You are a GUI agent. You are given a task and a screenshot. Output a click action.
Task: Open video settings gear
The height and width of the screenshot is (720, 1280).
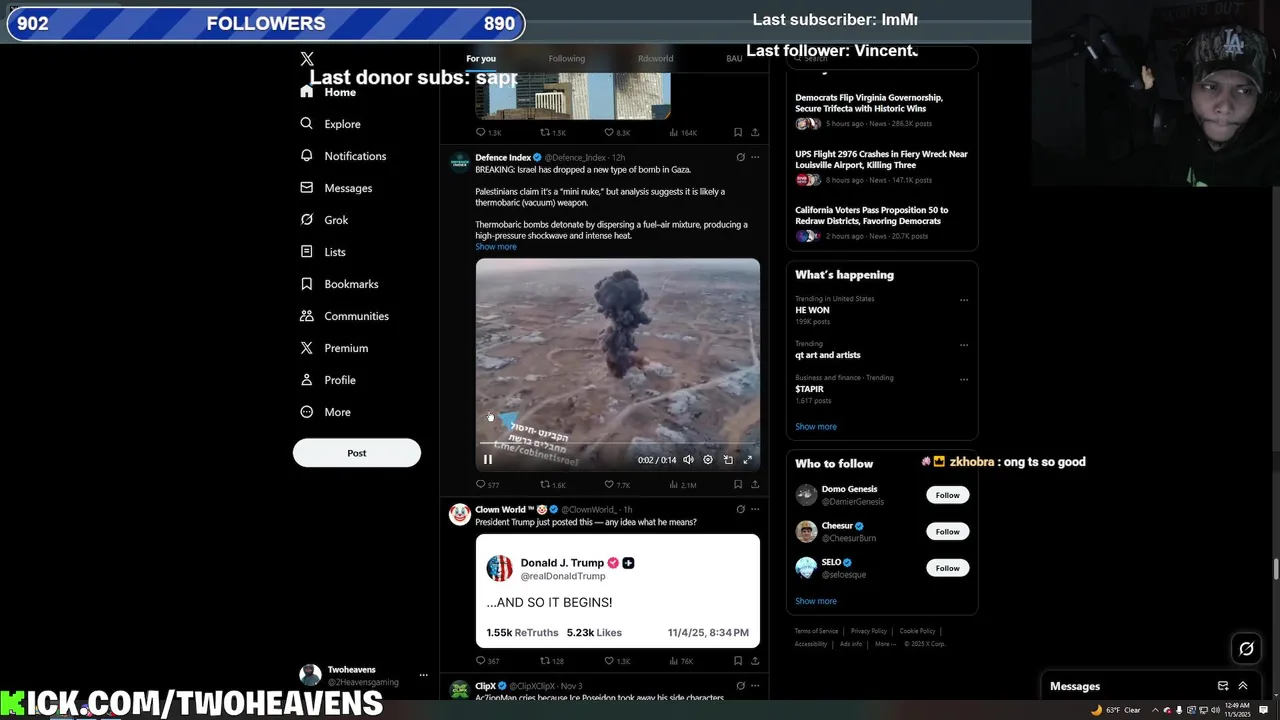tap(708, 460)
